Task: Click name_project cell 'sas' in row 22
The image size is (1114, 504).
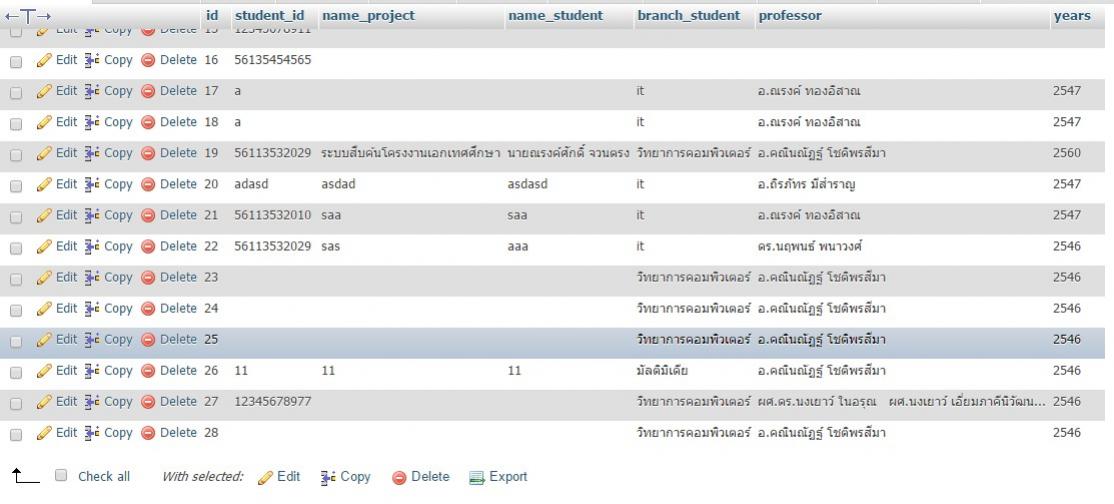Action: tap(330, 247)
